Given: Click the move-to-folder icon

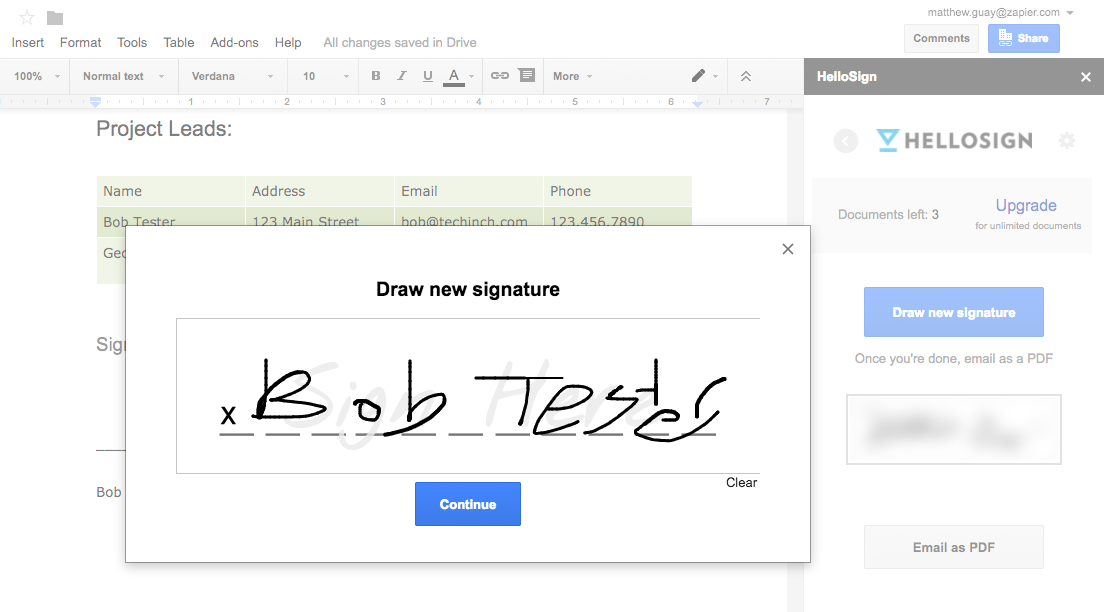Looking at the screenshot, I should pyautogui.click(x=55, y=17).
